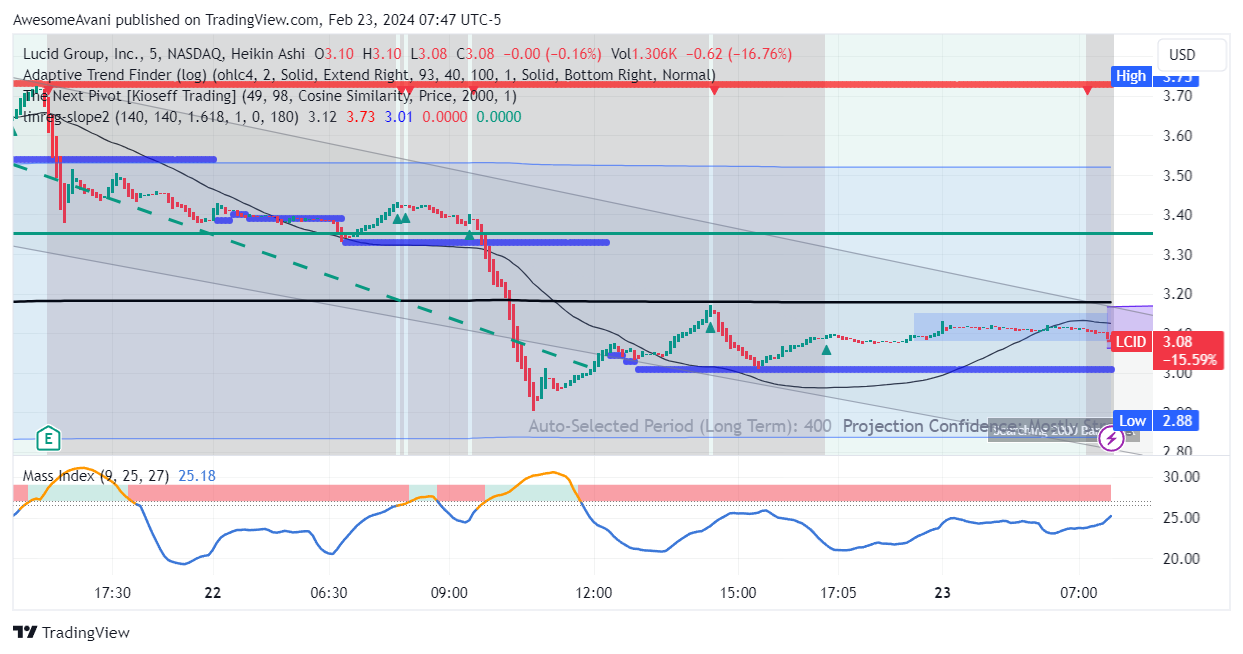
Task: Click the Auto-Selected Period (Long Term): 400 text
Action: click(680, 426)
